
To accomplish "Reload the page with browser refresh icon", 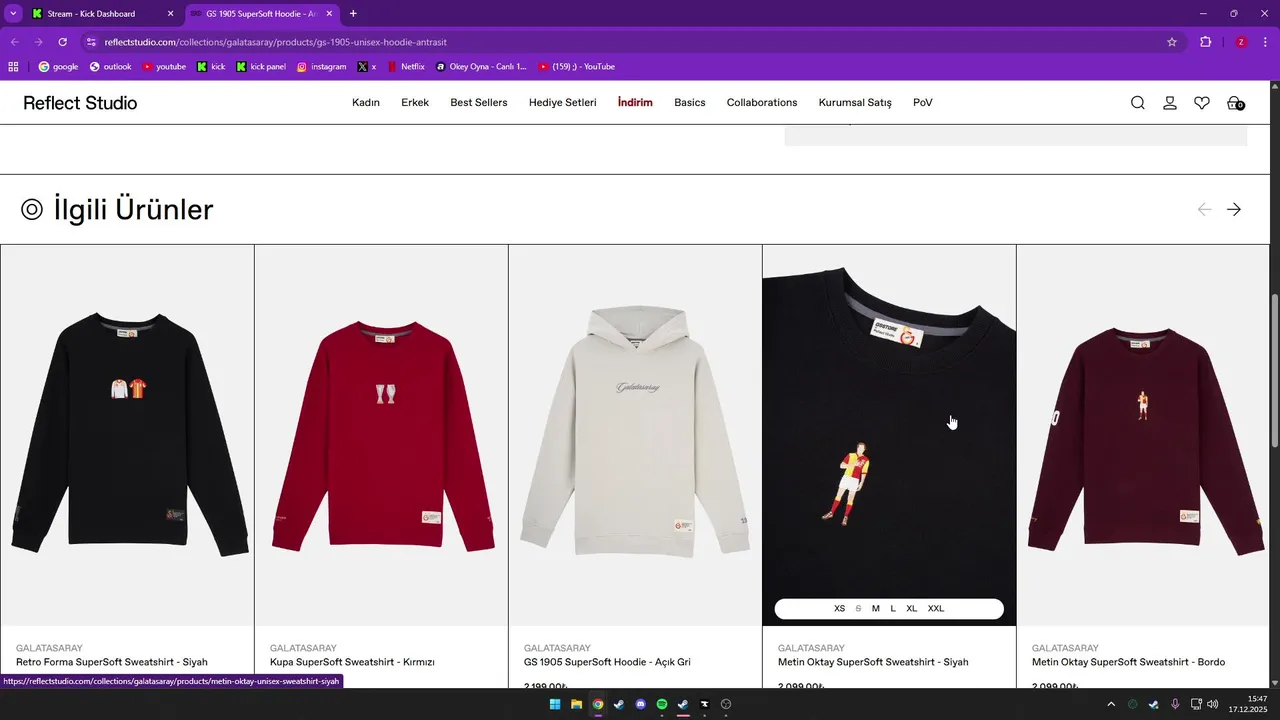I will (x=62, y=42).
